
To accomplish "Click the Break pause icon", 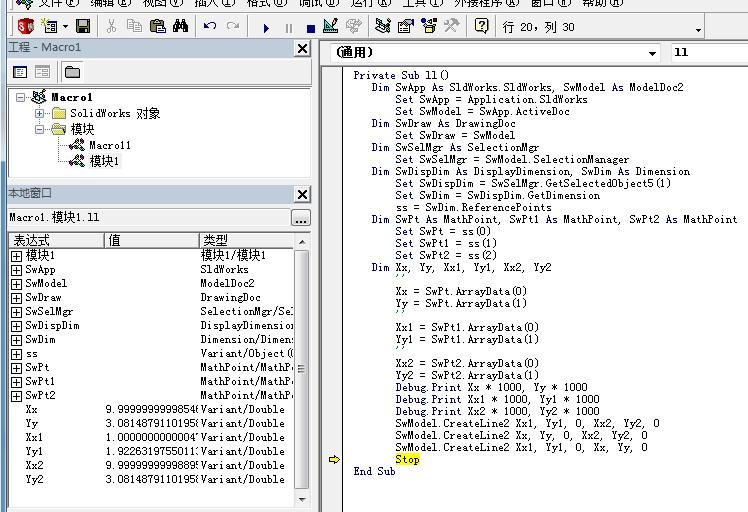I will tap(289, 29).
